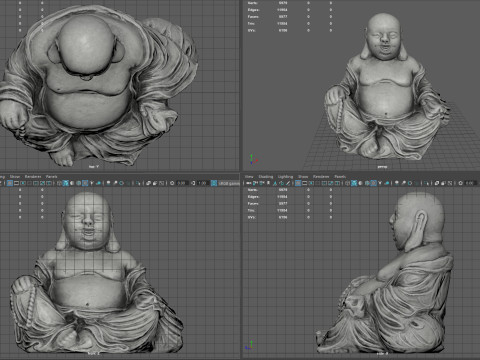Select Wireframe shading icon in side view toolbar
Viewport: 480px width, 360px height.
347,183
